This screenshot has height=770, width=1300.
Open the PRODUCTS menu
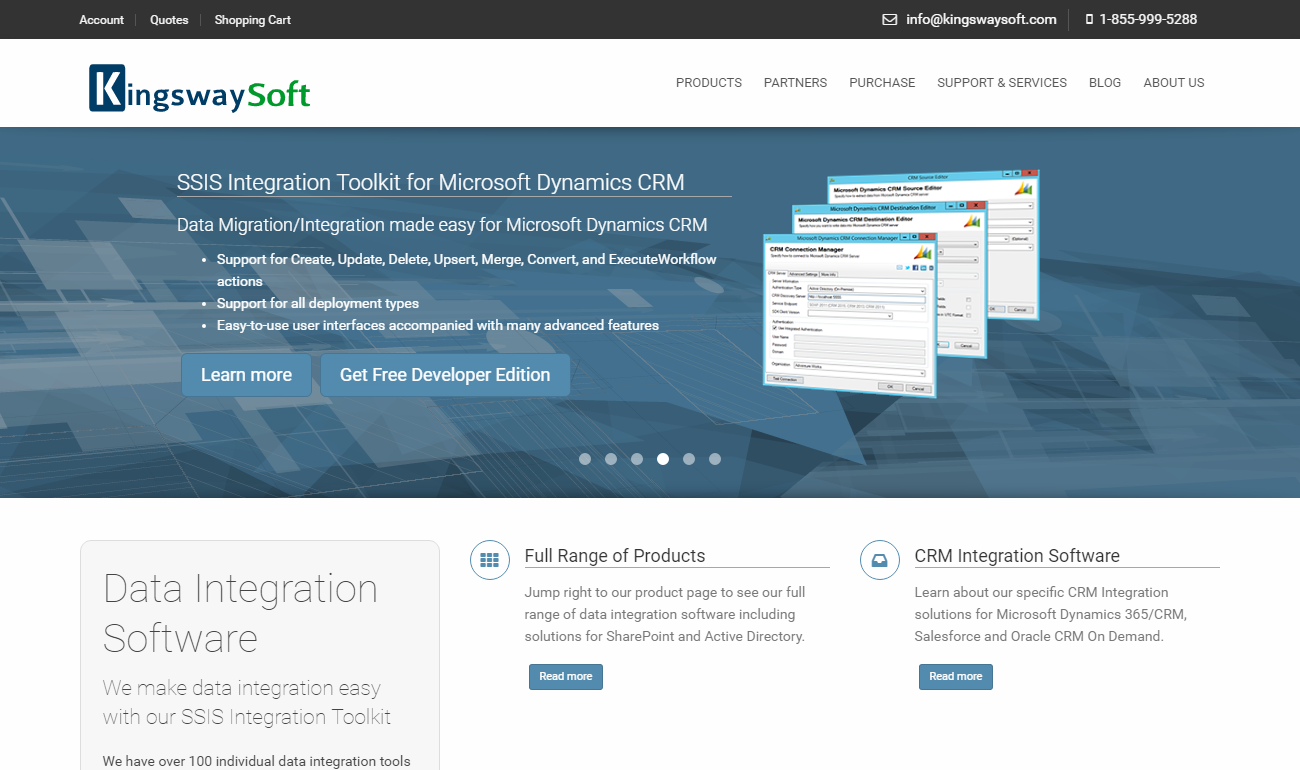coord(709,83)
